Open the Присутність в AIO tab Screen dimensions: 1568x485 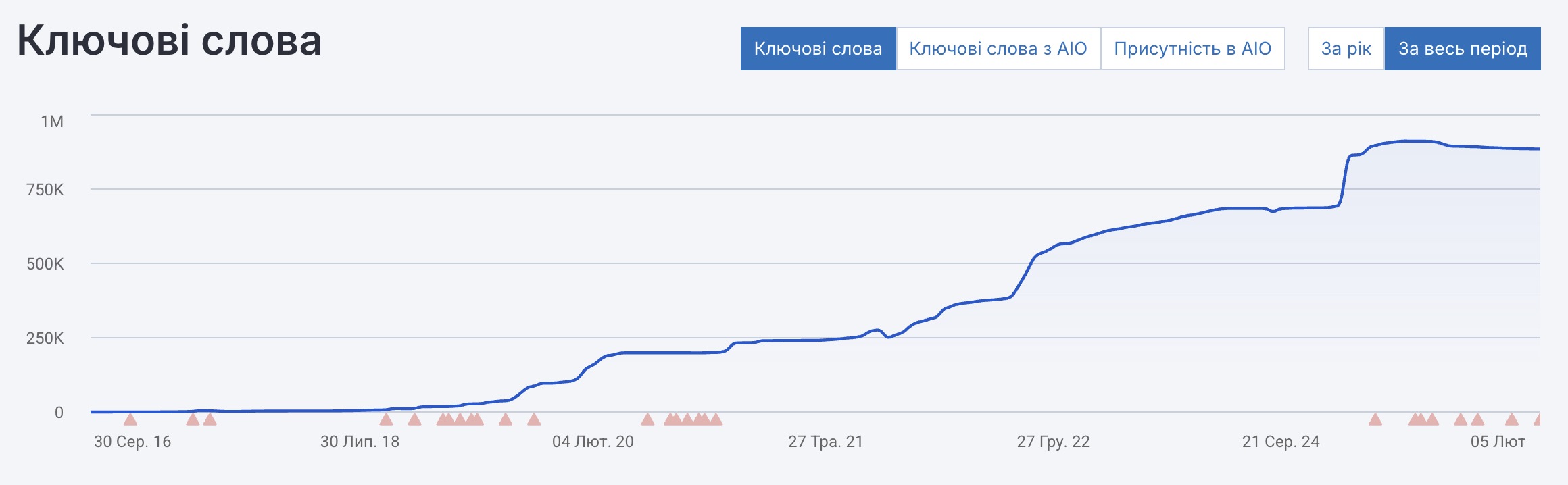(1192, 49)
